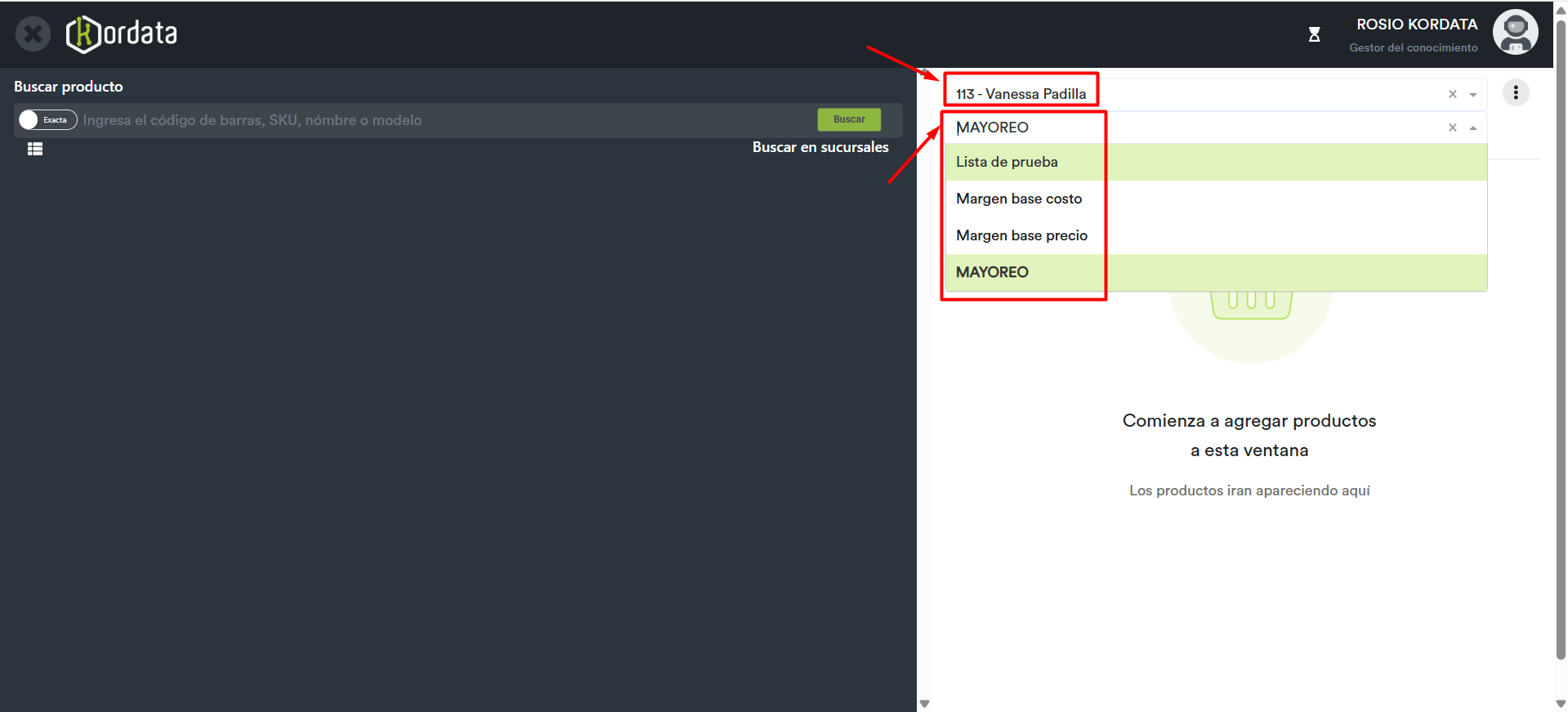
Task: Select Lista de prueba option
Action: [x=1007, y=162]
